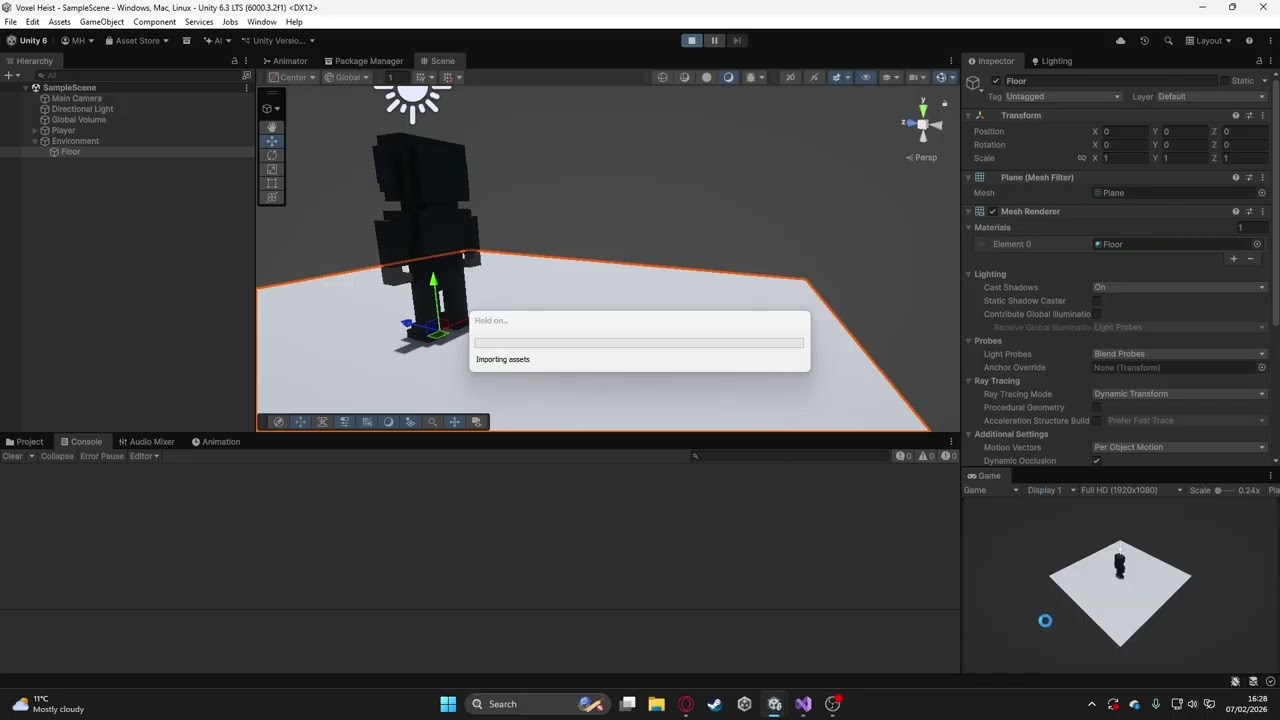Click the global Search magnifier icon

tap(1168, 41)
